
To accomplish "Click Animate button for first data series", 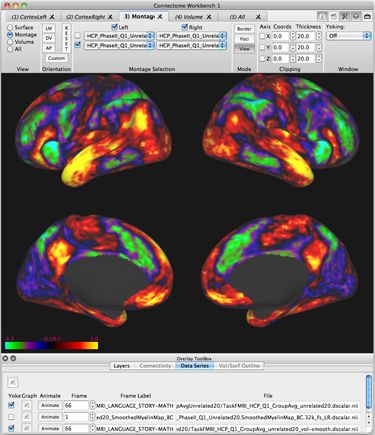I will point(50,405).
